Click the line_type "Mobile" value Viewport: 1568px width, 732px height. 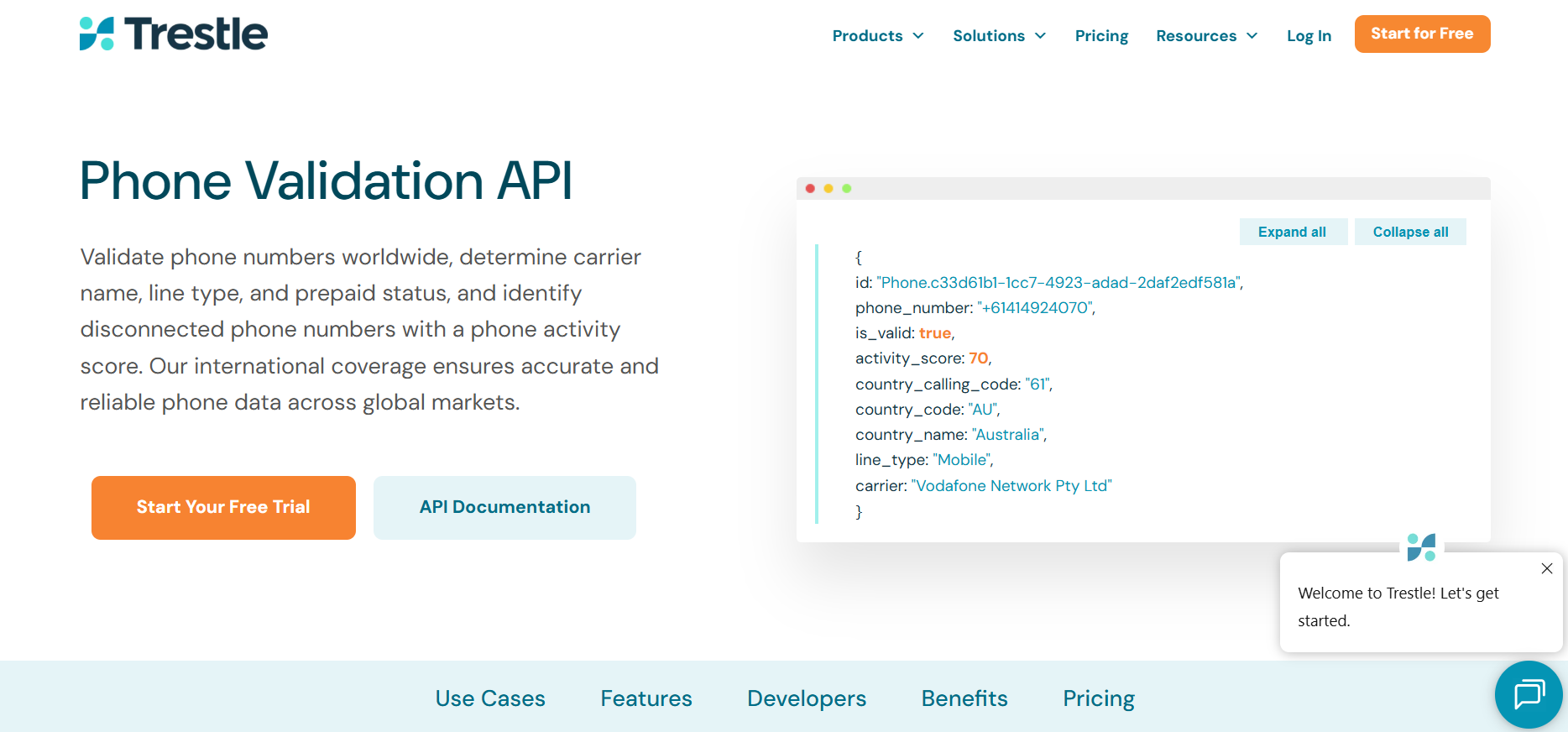pos(962,460)
